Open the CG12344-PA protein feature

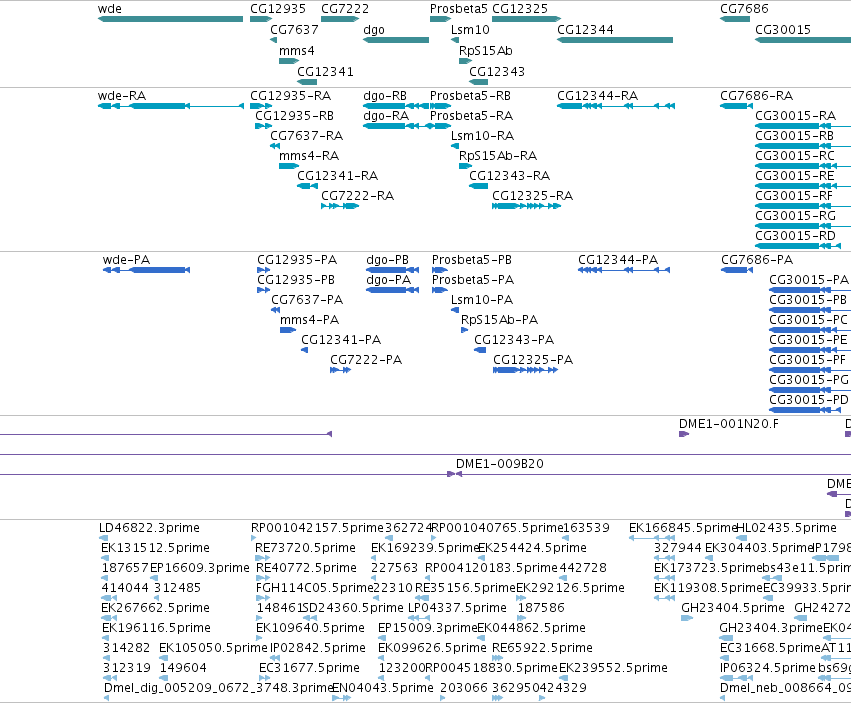coord(624,270)
